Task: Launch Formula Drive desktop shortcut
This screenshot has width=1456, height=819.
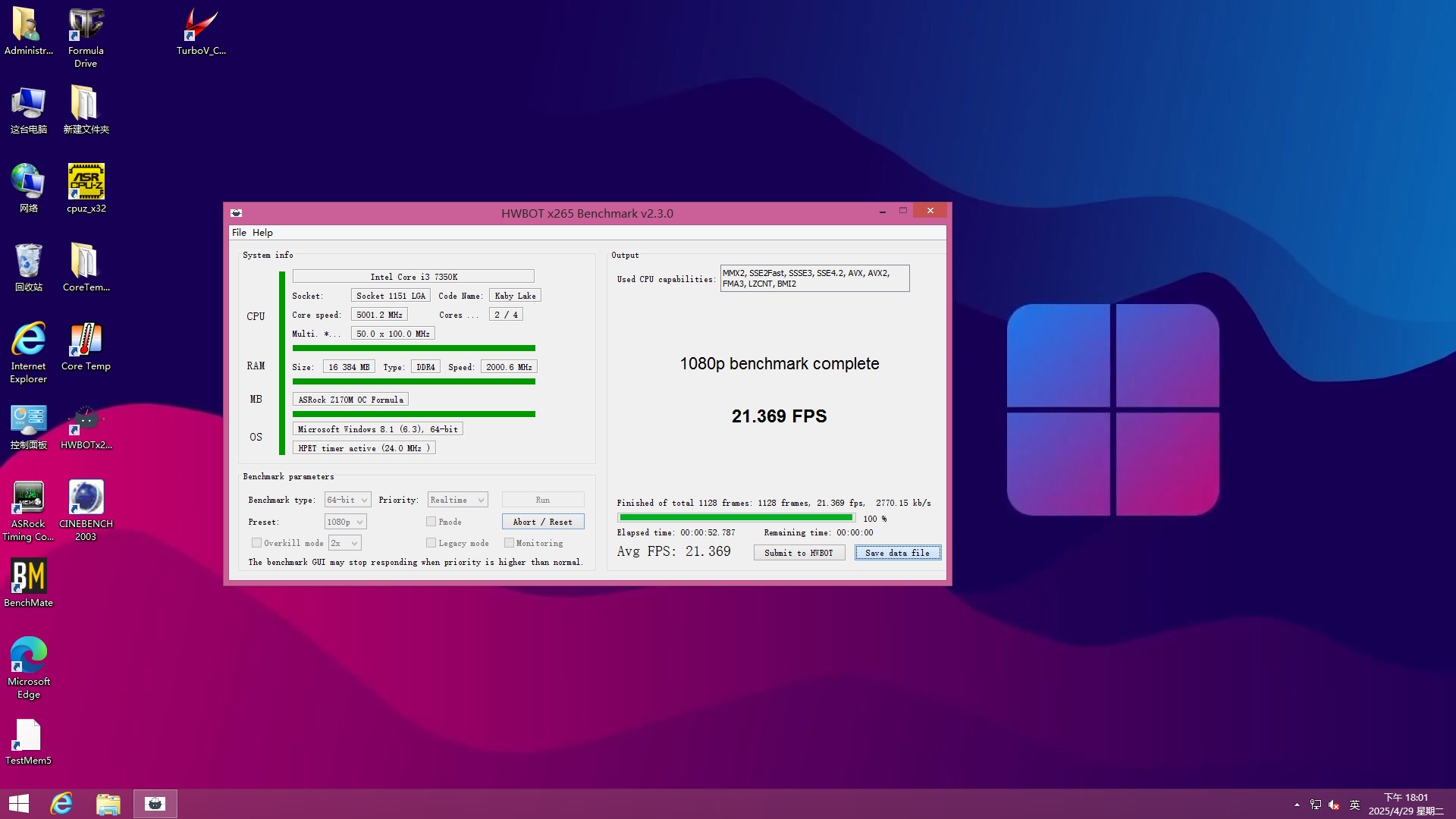Action: (x=86, y=37)
